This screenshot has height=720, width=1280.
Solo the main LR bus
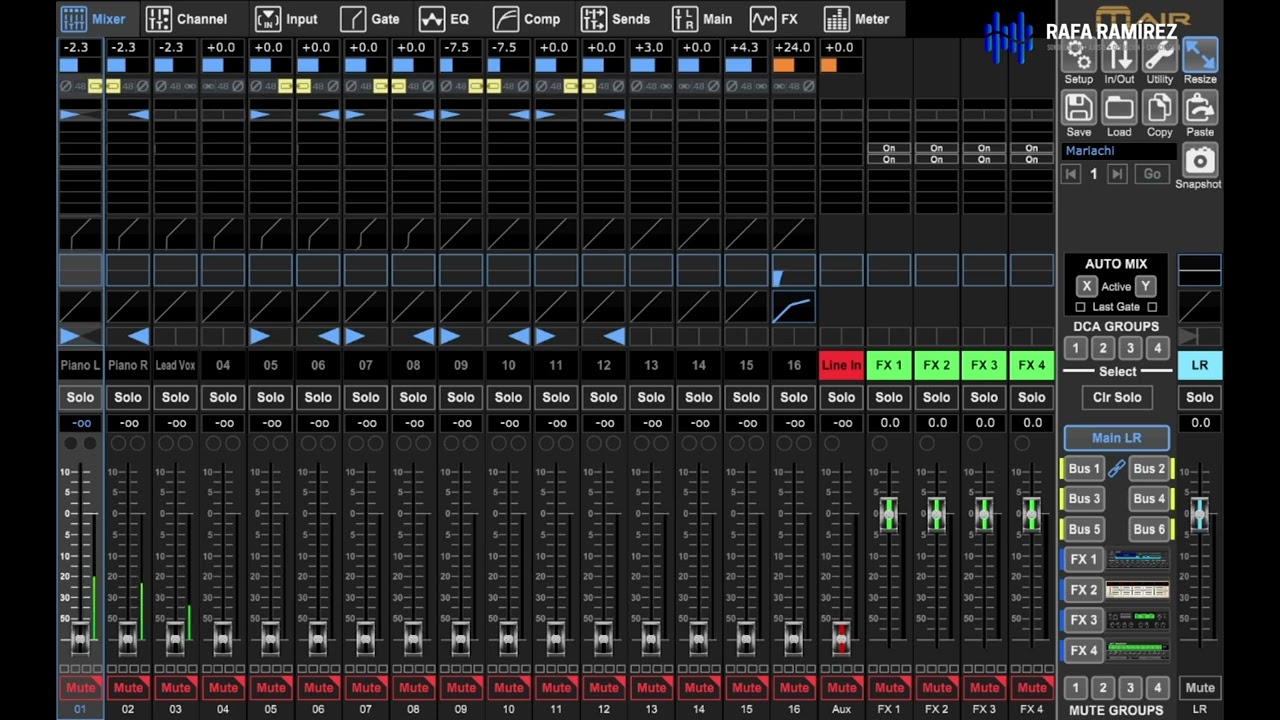(x=1200, y=397)
